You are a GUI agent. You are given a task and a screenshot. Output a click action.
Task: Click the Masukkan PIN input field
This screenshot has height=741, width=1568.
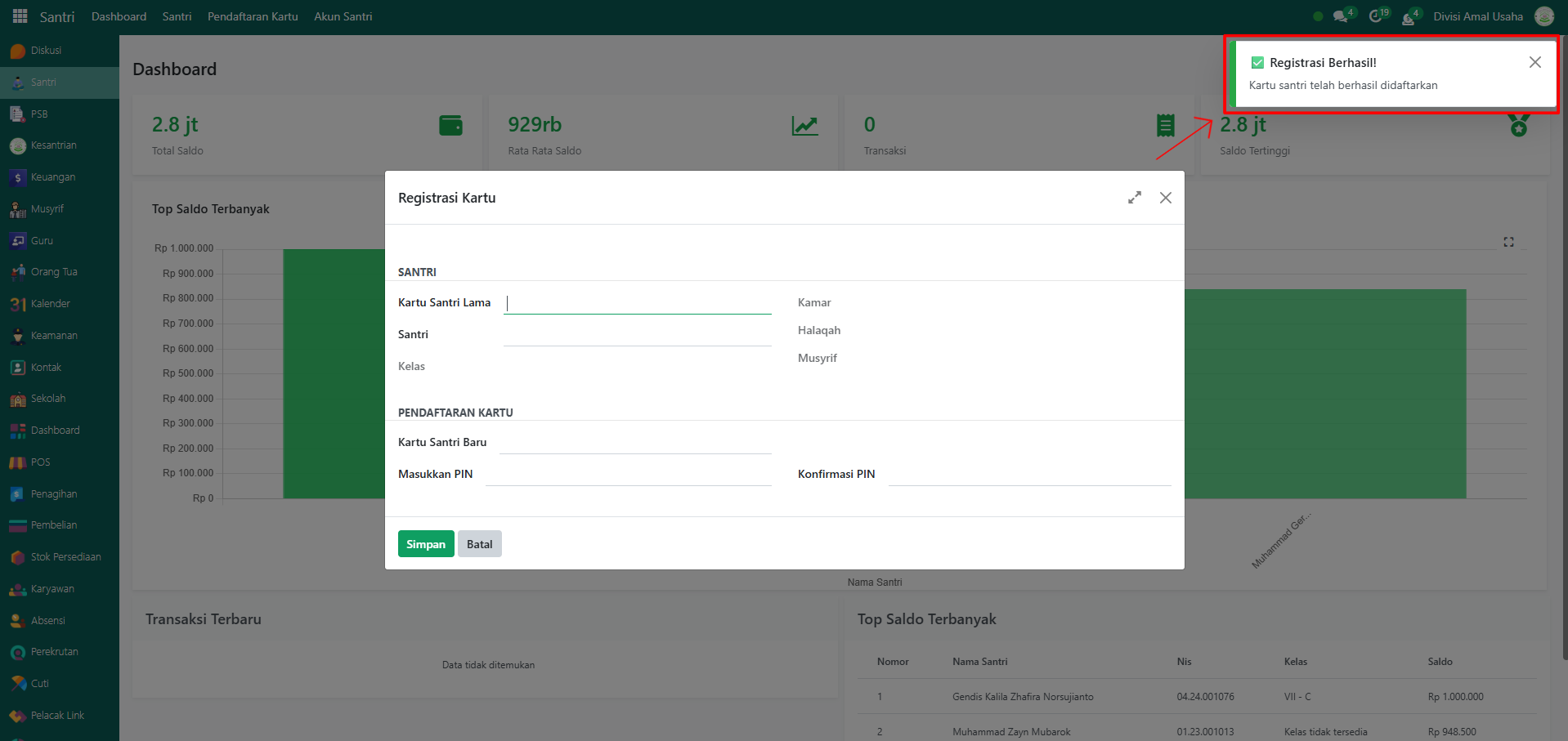[628, 475]
